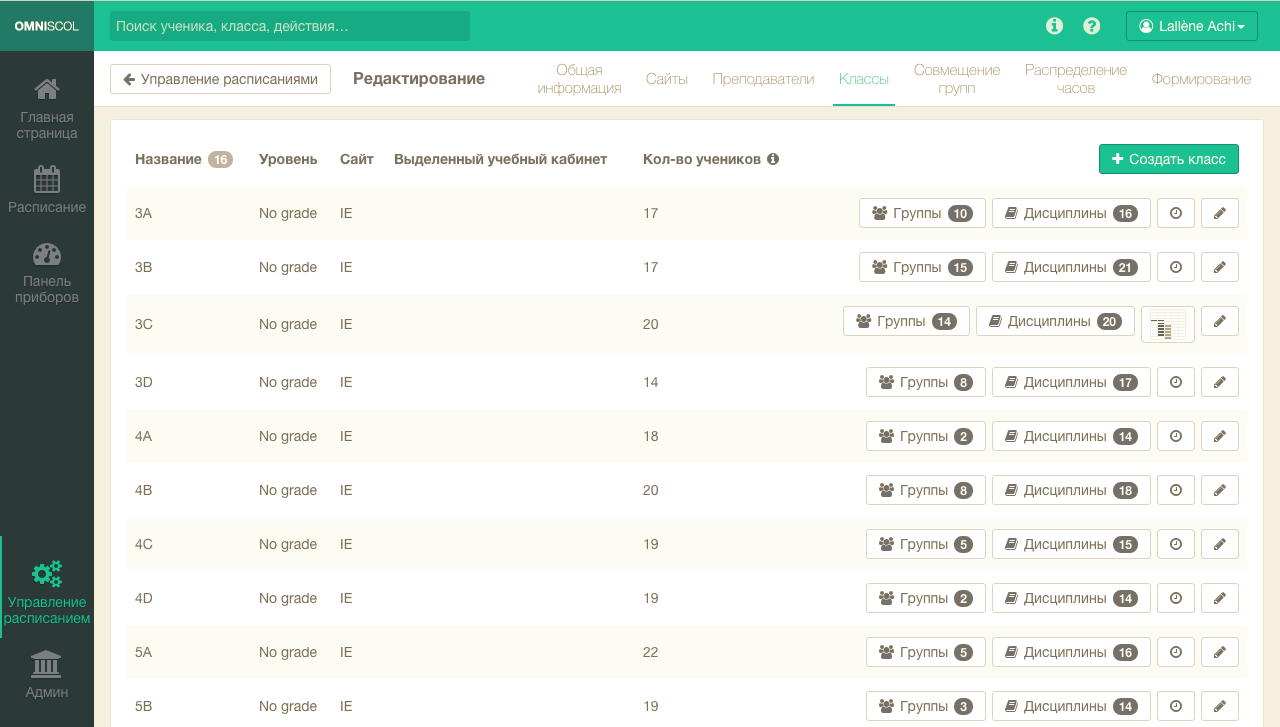
Task: Switch to the Преподаватели tab
Action: click(x=763, y=79)
